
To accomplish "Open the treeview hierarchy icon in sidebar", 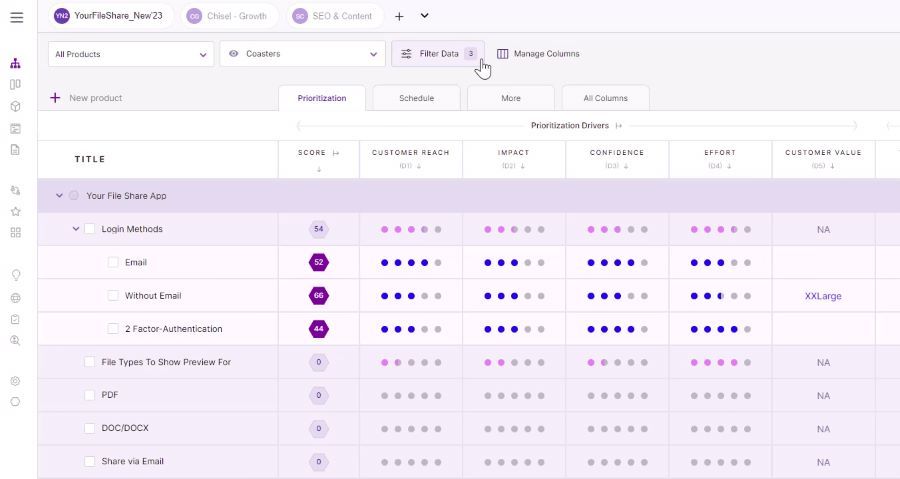I will pos(15,63).
